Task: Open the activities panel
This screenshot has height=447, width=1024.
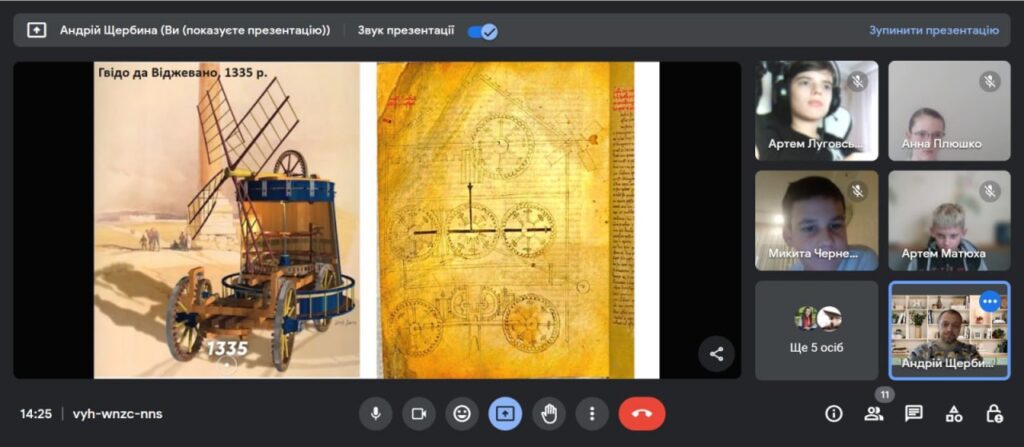Action: pyautogui.click(x=954, y=413)
